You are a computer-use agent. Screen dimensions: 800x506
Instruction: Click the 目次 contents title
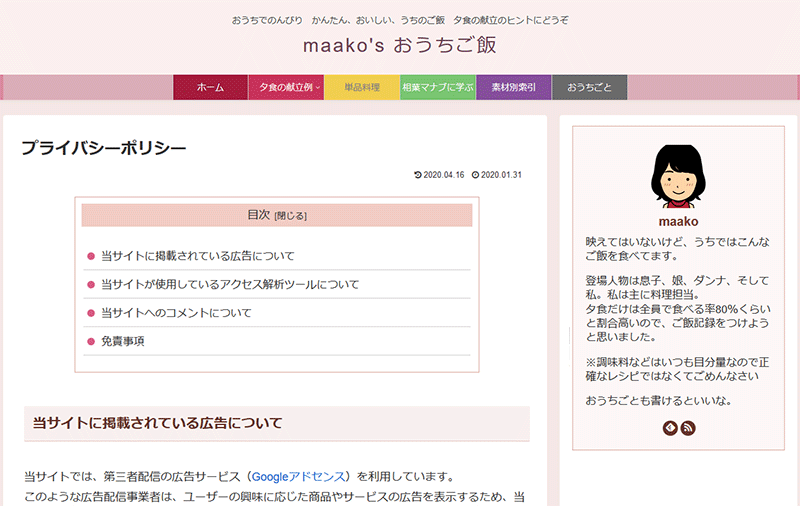click(258, 215)
